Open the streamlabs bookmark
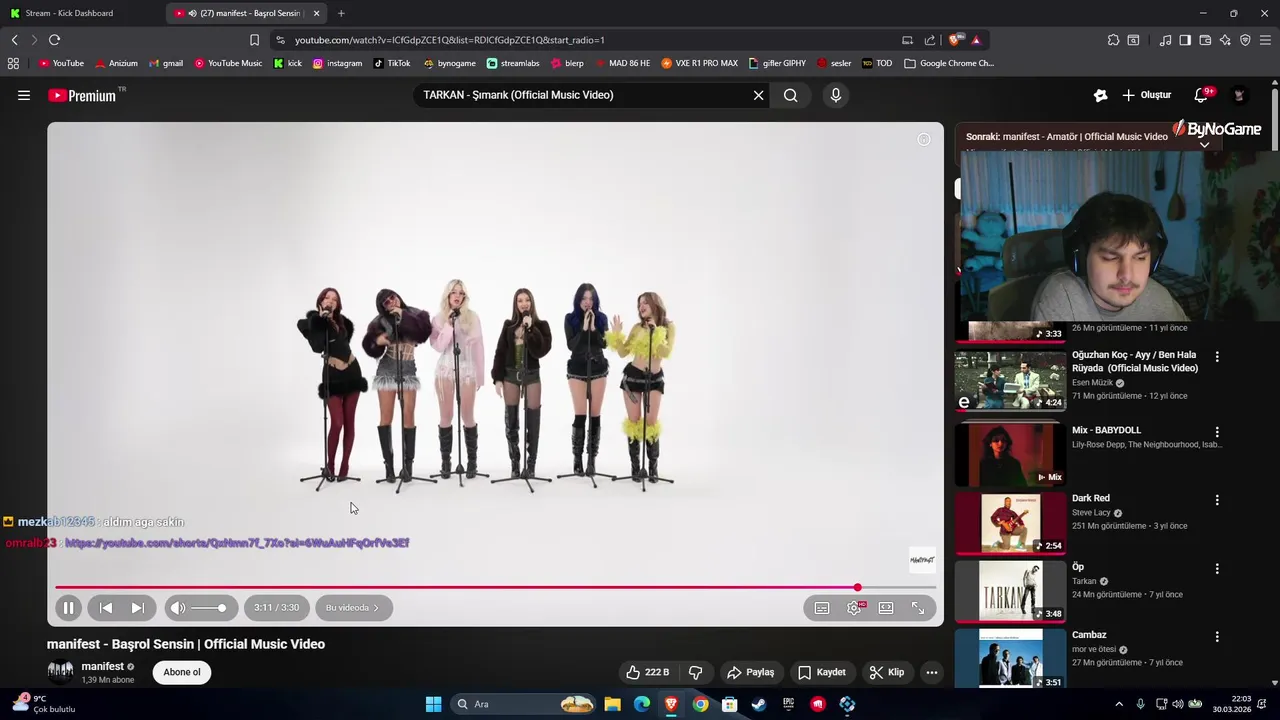The height and width of the screenshot is (720, 1280). (x=513, y=63)
